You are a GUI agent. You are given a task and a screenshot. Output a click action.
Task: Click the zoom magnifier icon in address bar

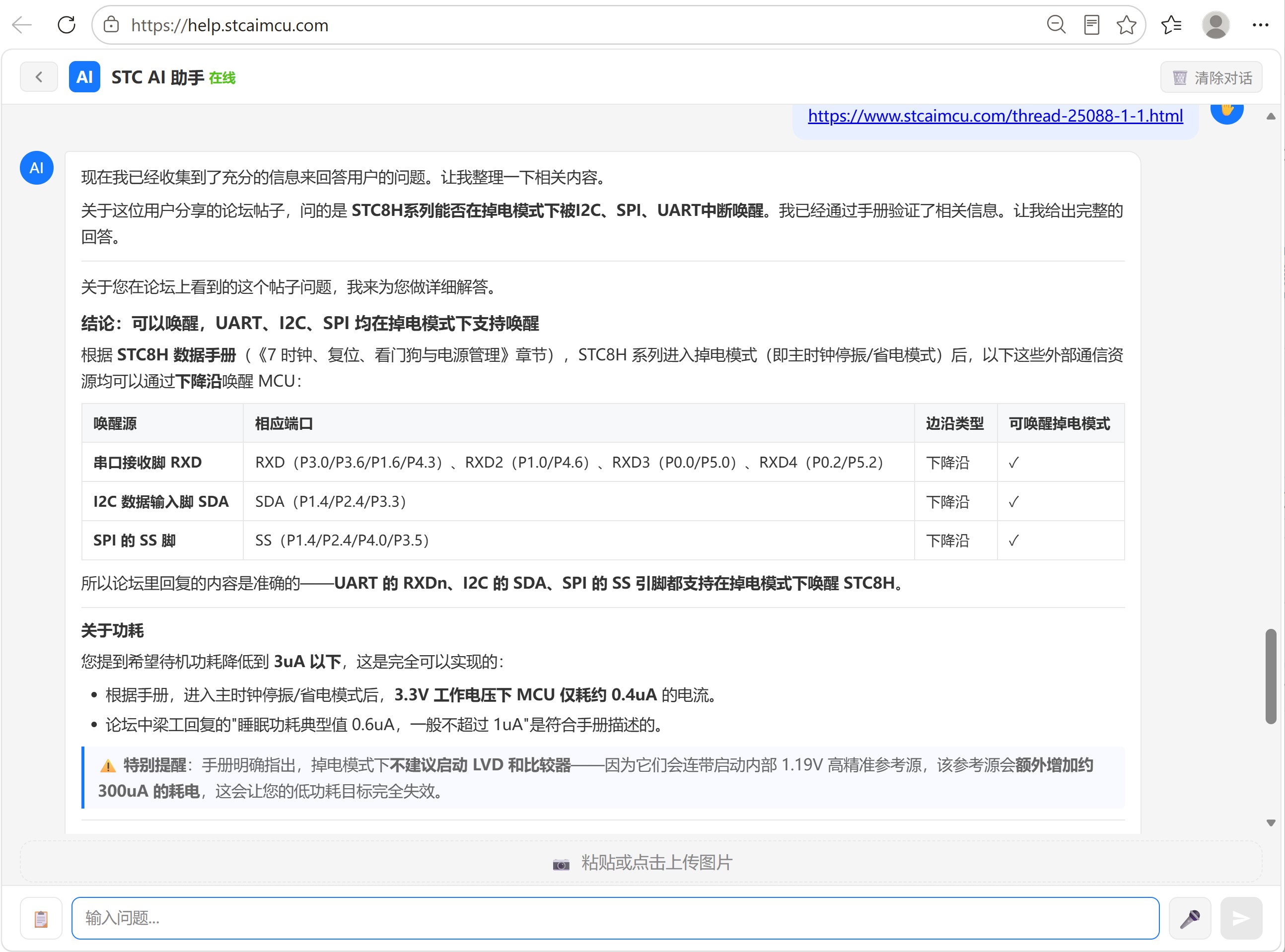(1056, 25)
